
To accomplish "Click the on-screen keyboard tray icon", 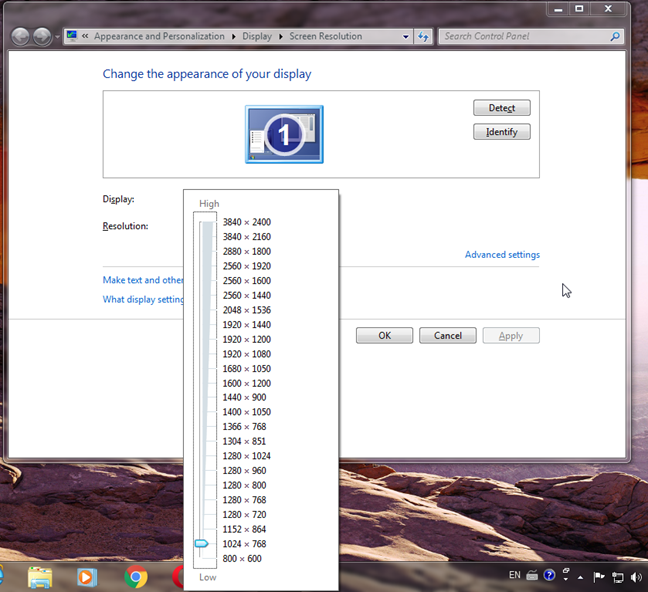I will (532, 575).
